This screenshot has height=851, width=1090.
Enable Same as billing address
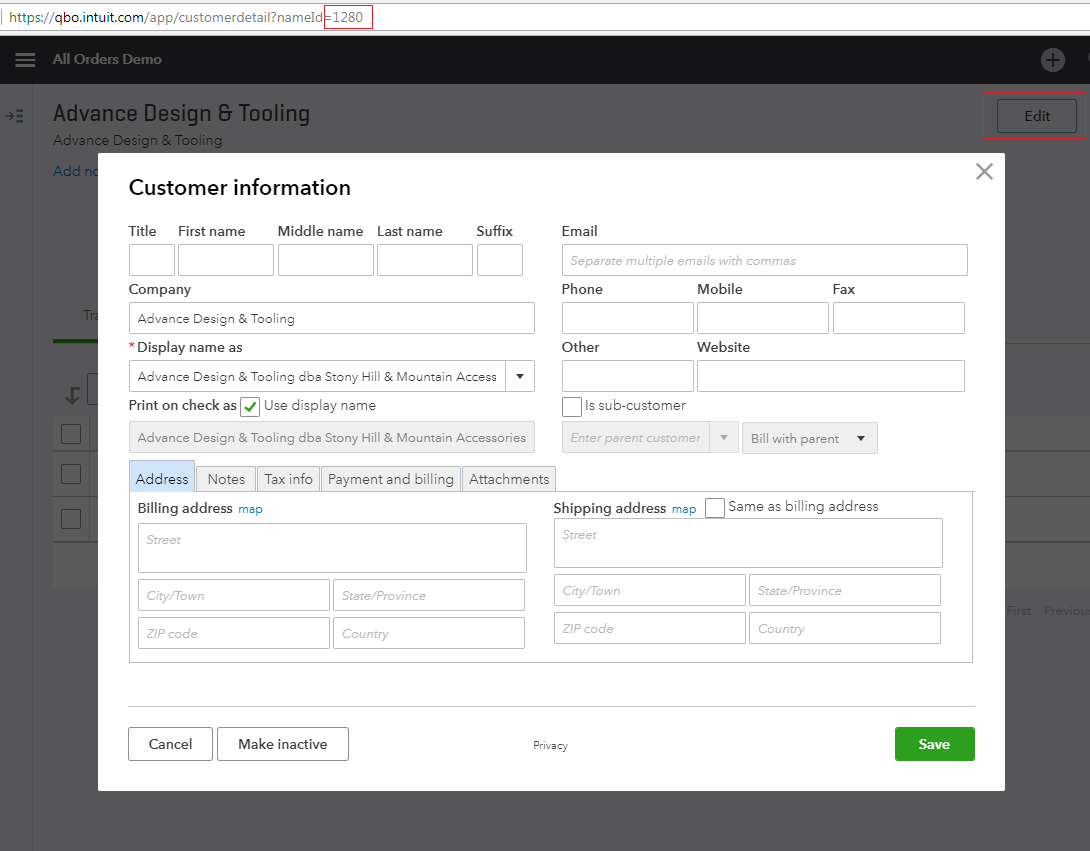[714, 508]
